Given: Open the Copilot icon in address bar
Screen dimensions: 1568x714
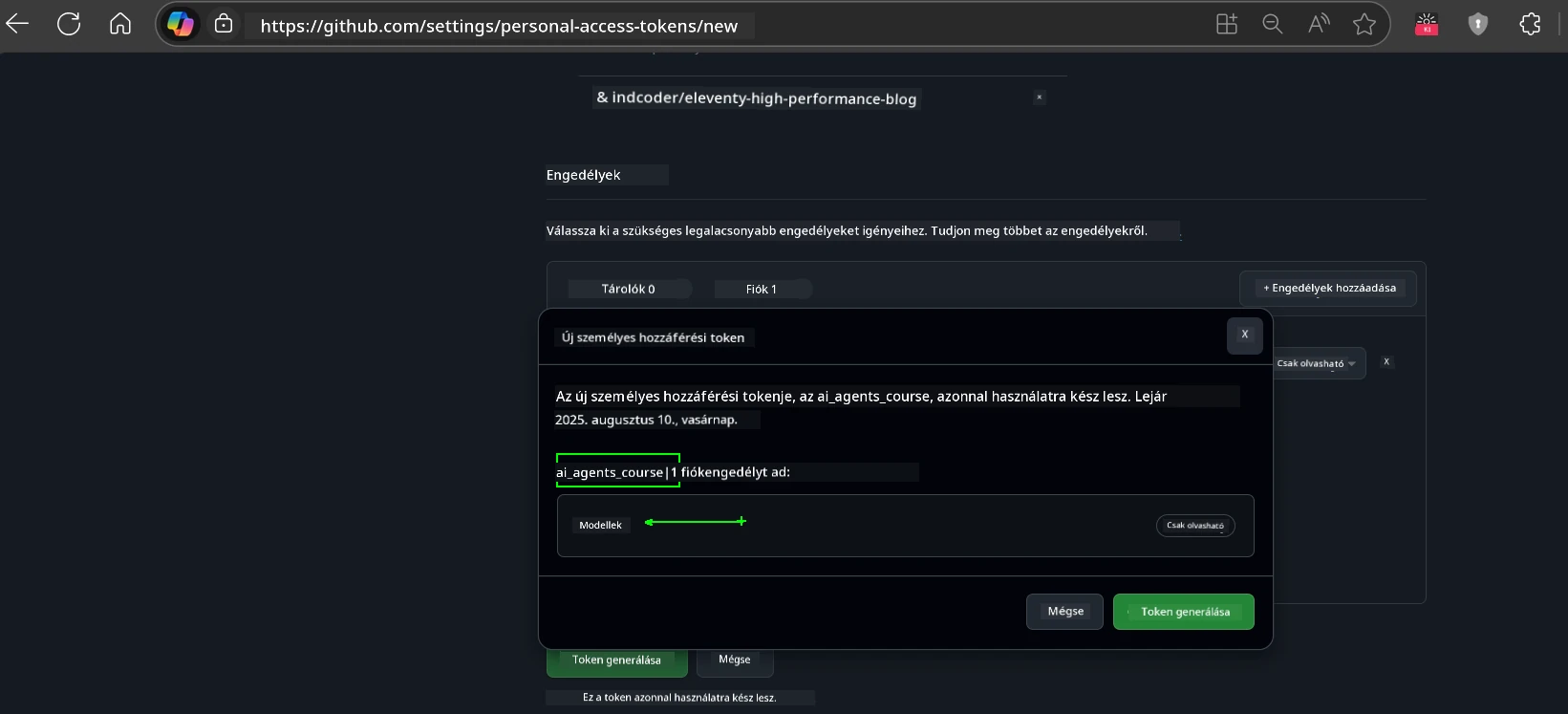Looking at the screenshot, I should click(181, 25).
